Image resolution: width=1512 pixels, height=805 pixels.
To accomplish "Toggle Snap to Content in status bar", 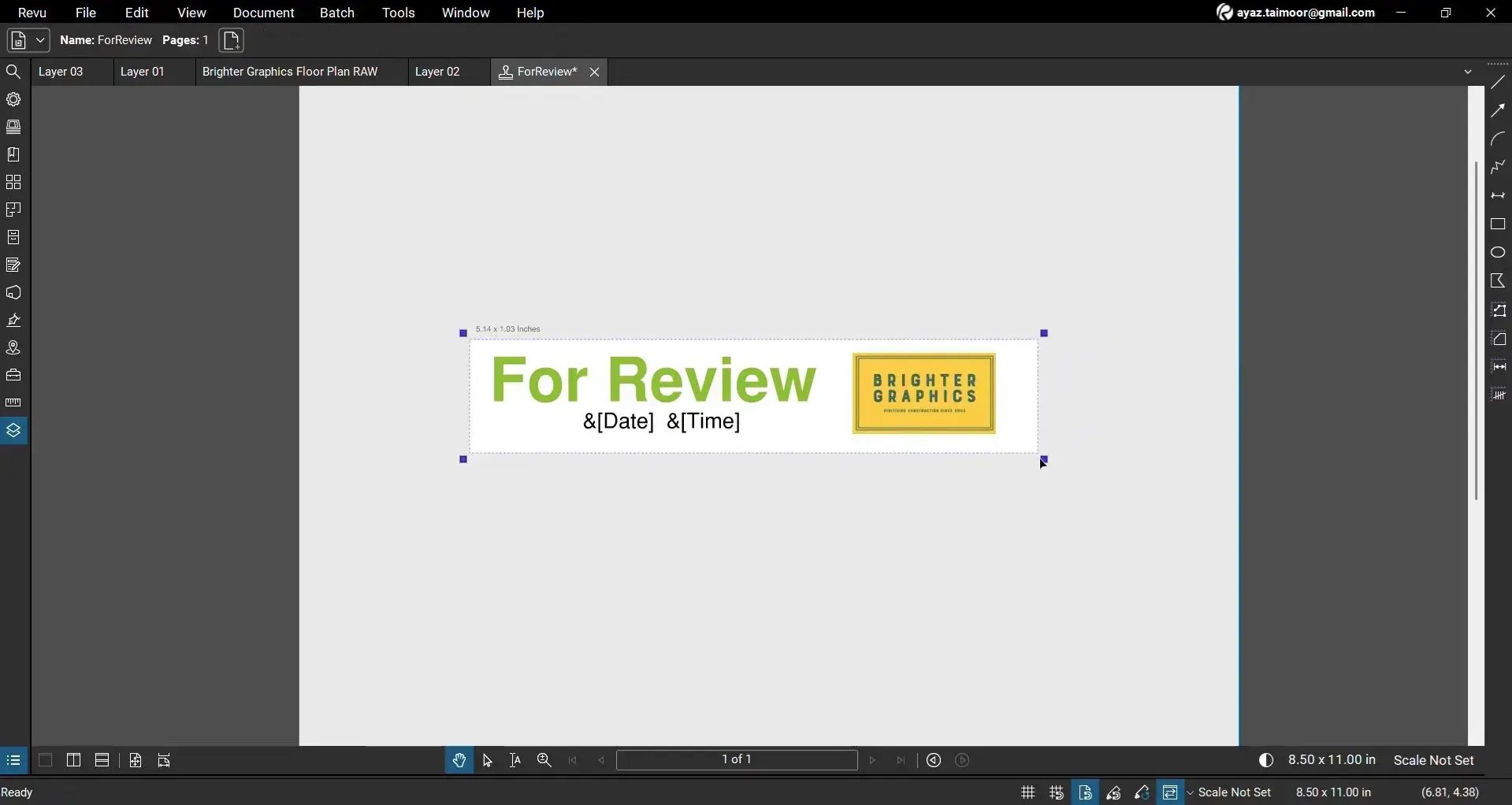I will (1085, 792).
